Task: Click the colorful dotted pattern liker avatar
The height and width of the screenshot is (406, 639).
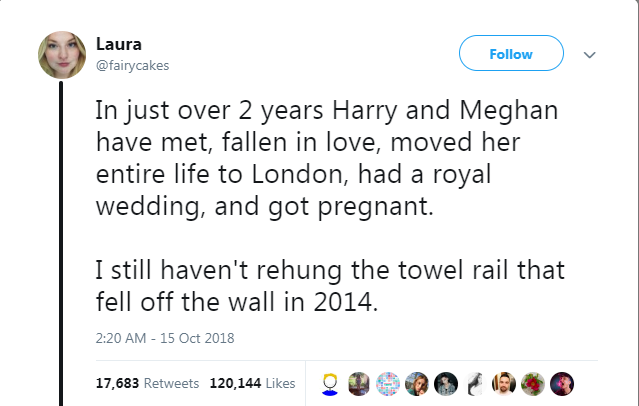Action: [x=389, y=383]
